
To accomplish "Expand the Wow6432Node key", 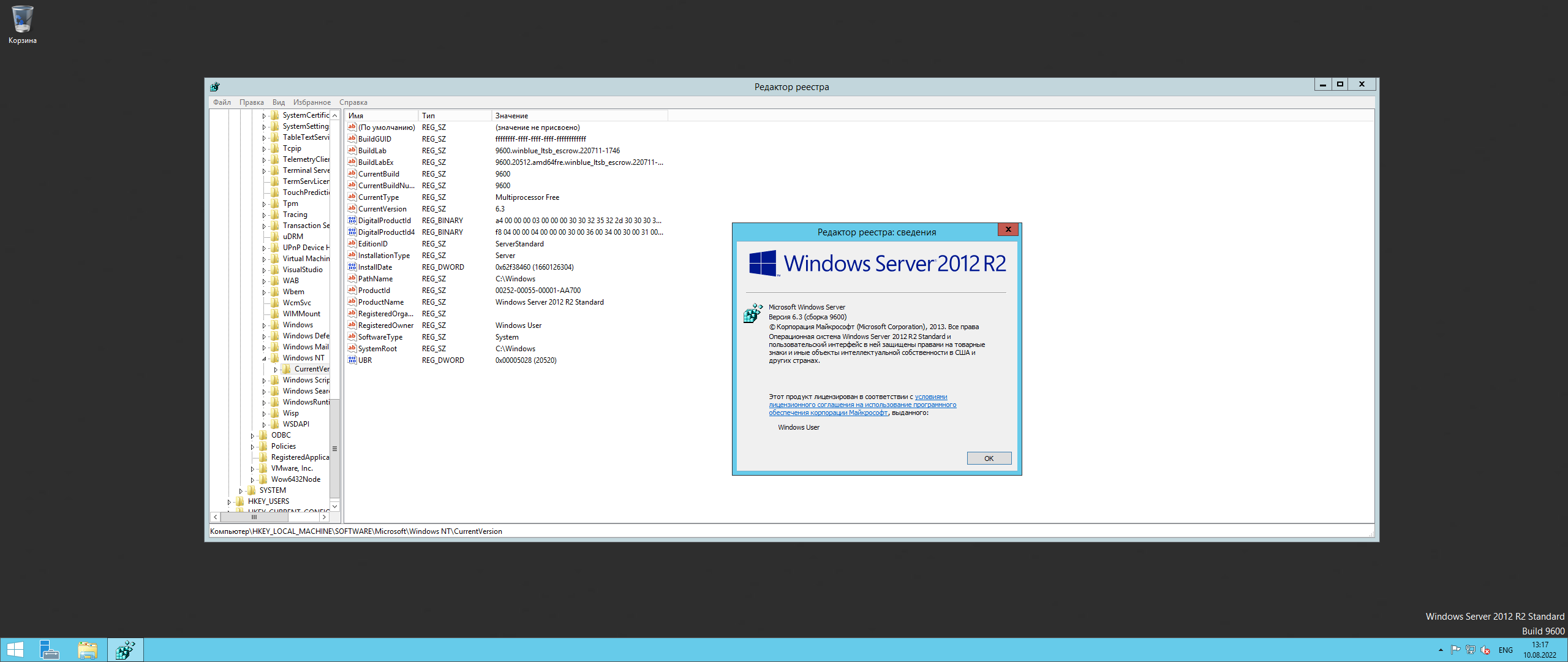I will pos(252,480).
